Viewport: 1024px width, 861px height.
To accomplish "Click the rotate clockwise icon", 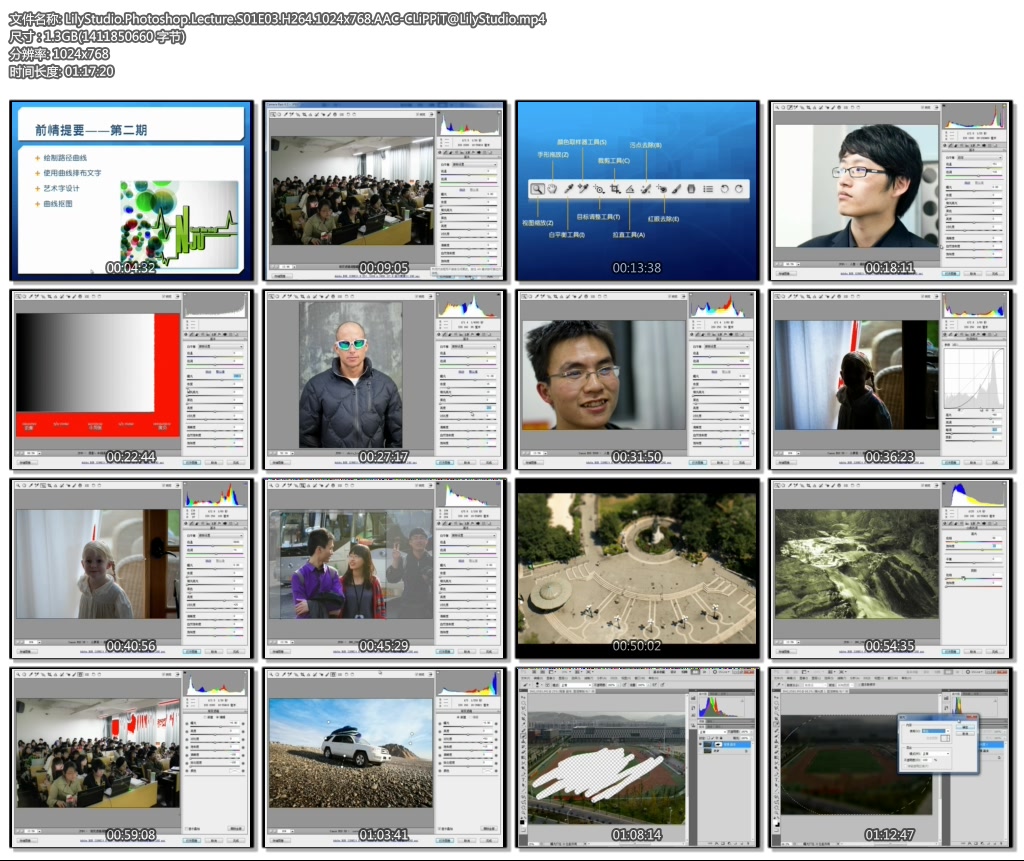I will 739,188.
